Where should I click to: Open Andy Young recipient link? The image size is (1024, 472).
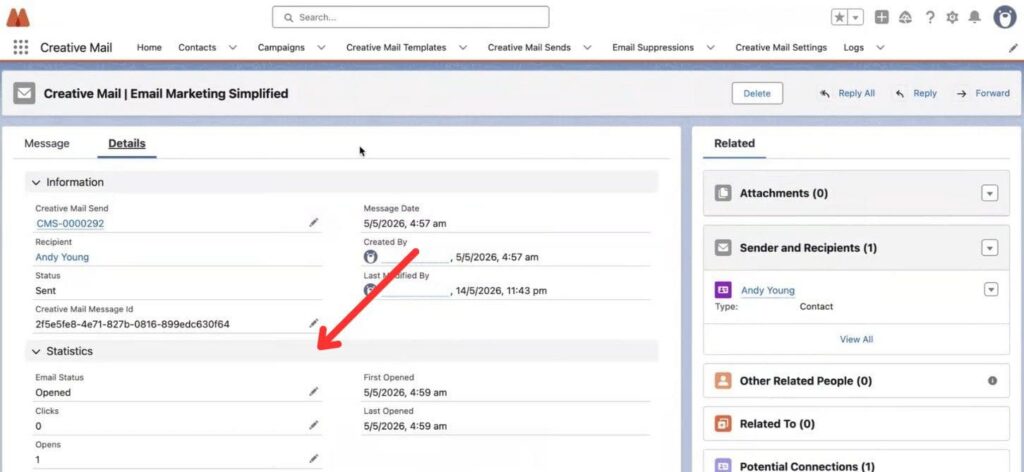(x=62, y=257)
